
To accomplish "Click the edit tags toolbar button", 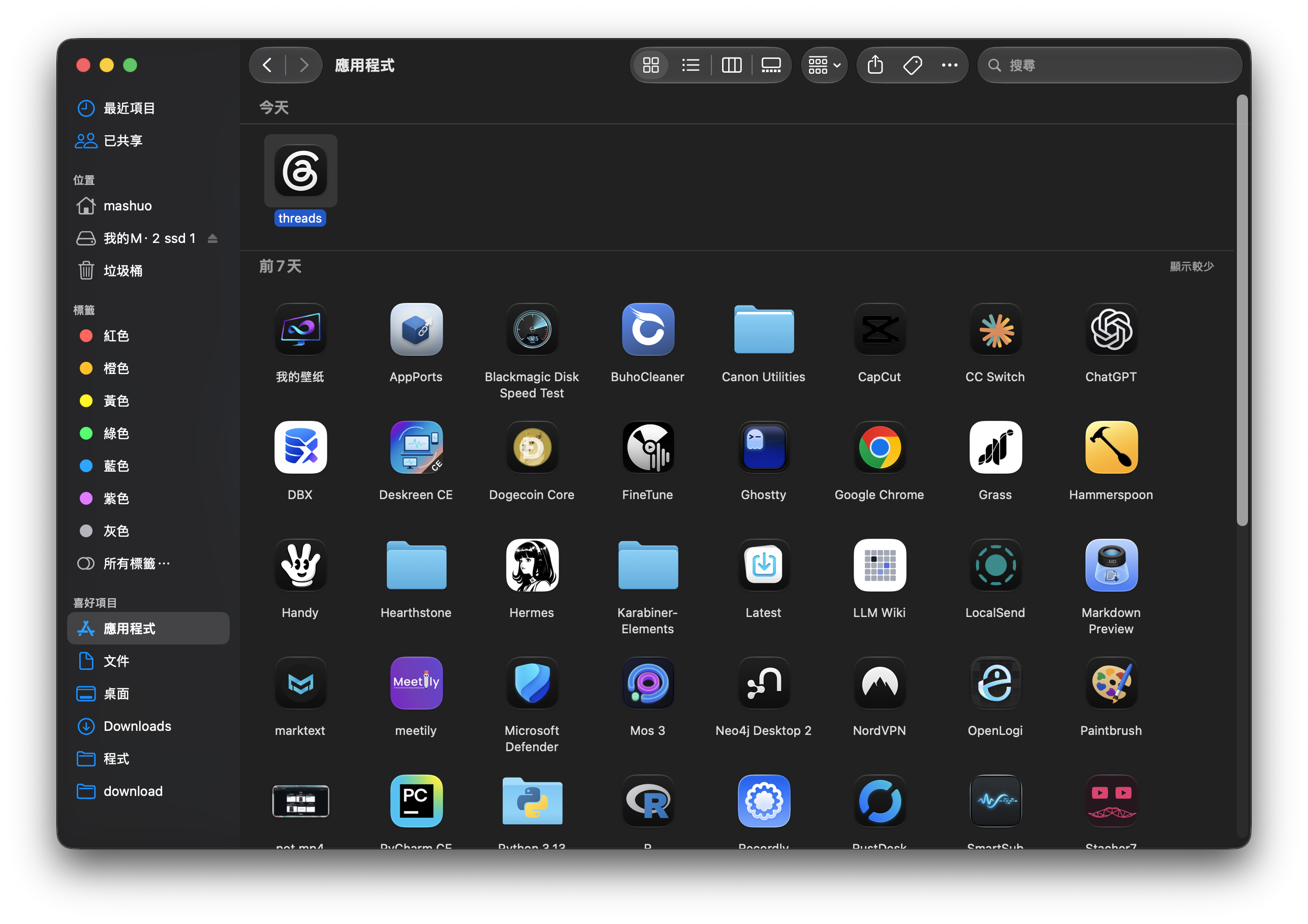I will click(912, 65).
